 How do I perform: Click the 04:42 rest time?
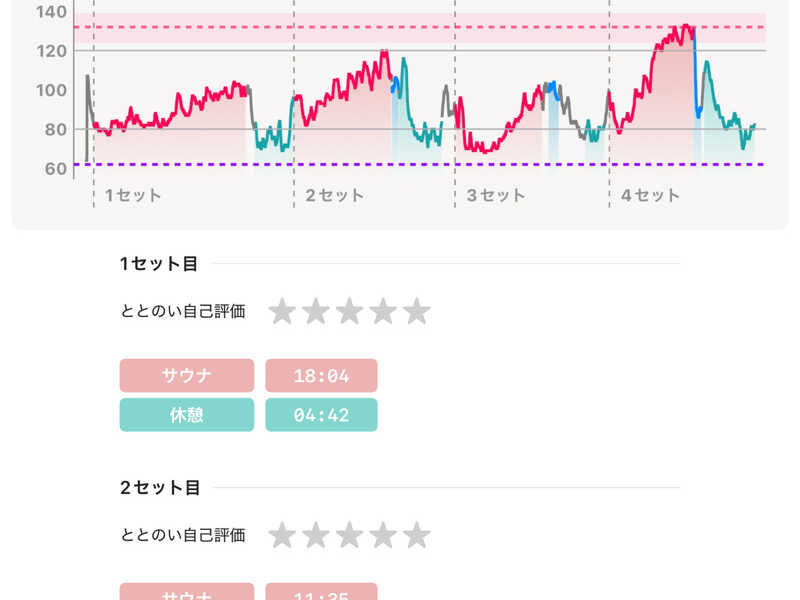point(321,415)
